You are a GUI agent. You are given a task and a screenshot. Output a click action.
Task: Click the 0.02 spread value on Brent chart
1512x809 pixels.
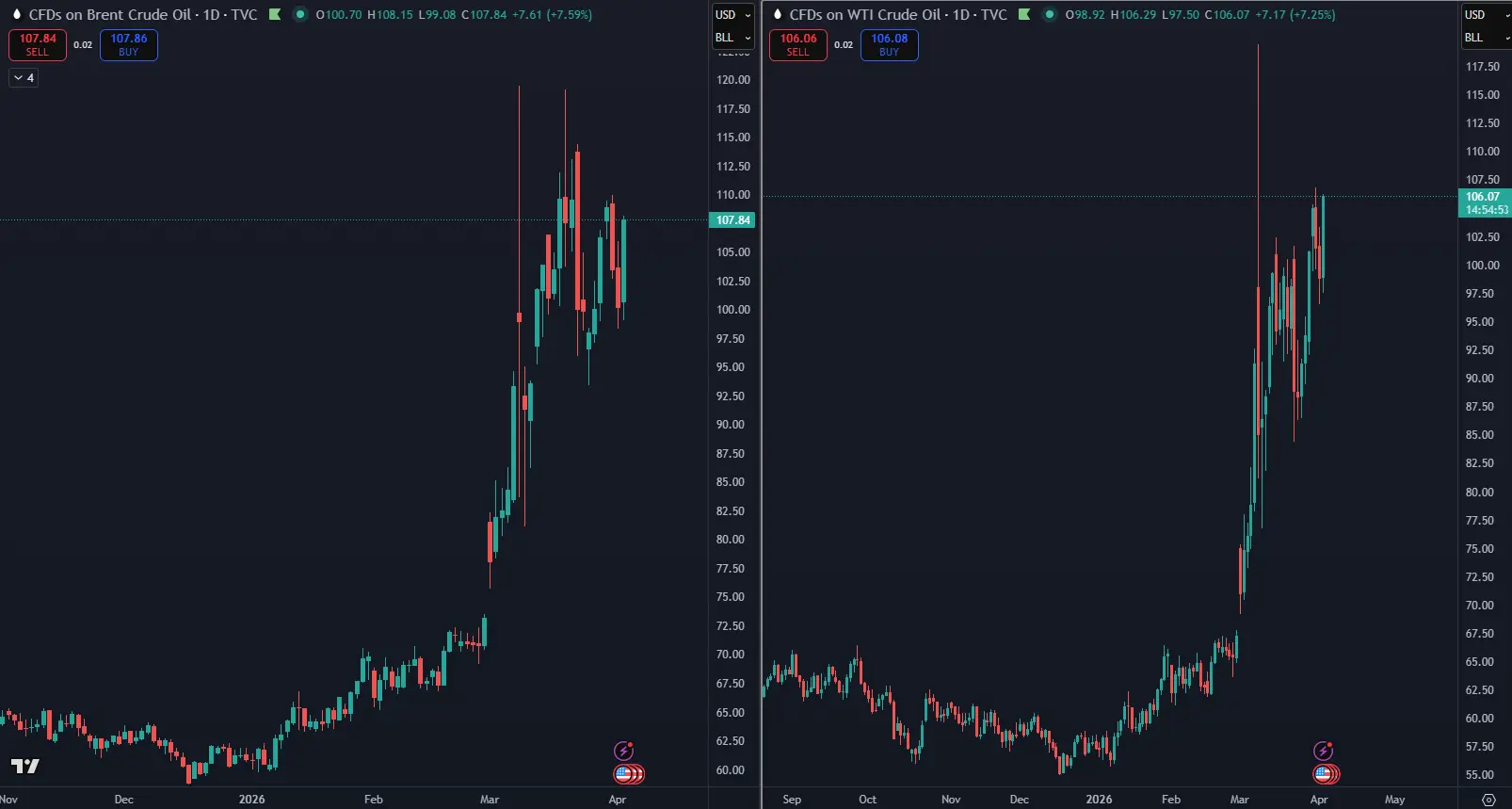coord(83,45)
